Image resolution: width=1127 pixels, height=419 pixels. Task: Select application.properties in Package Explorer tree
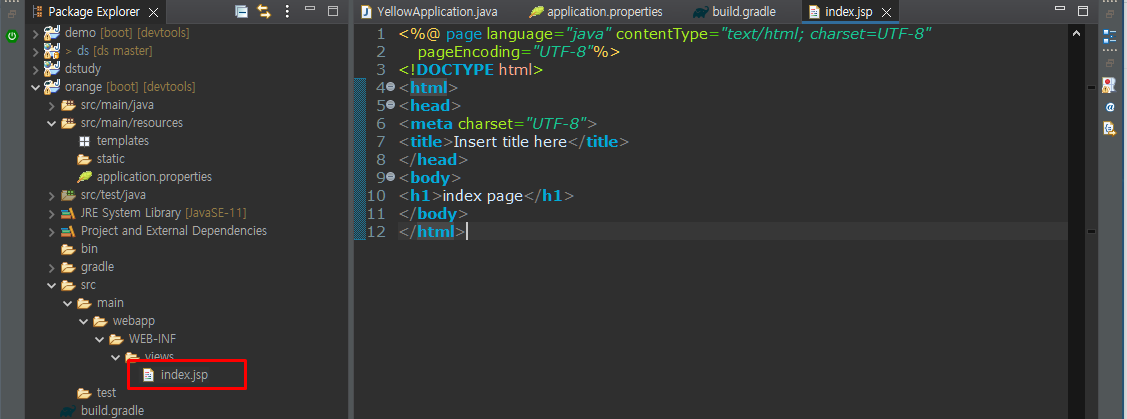pyautogui.click(x=145, y=177)
